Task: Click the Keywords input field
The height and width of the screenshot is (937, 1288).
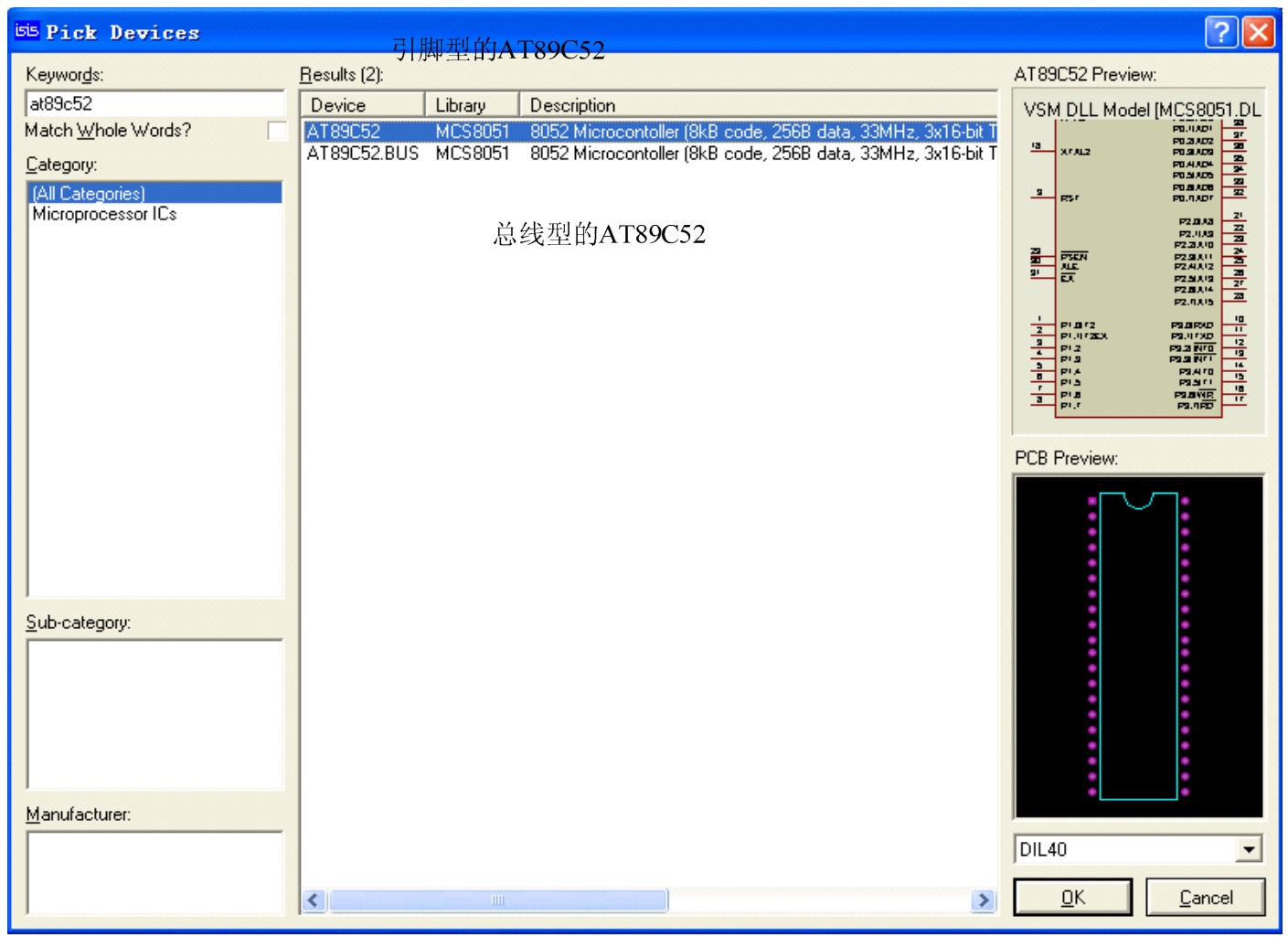Action: pyautogui.click(x=155, y=103)
